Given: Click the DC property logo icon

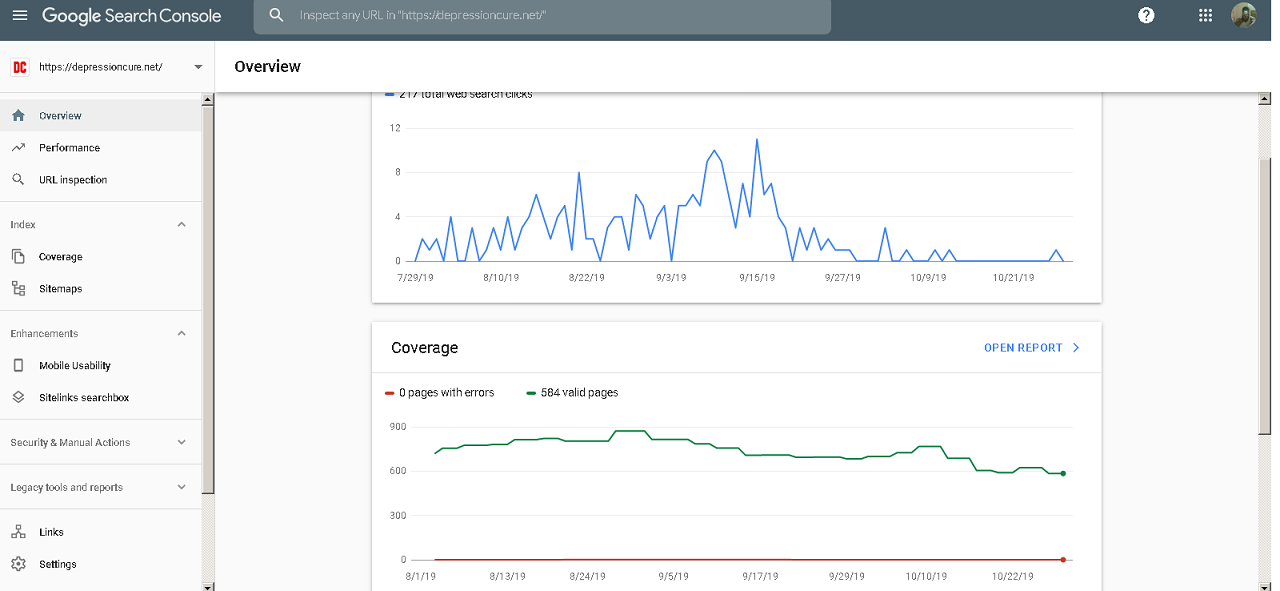Looking at the screenshot, I should pyautogui.click(x=19, y=67).
